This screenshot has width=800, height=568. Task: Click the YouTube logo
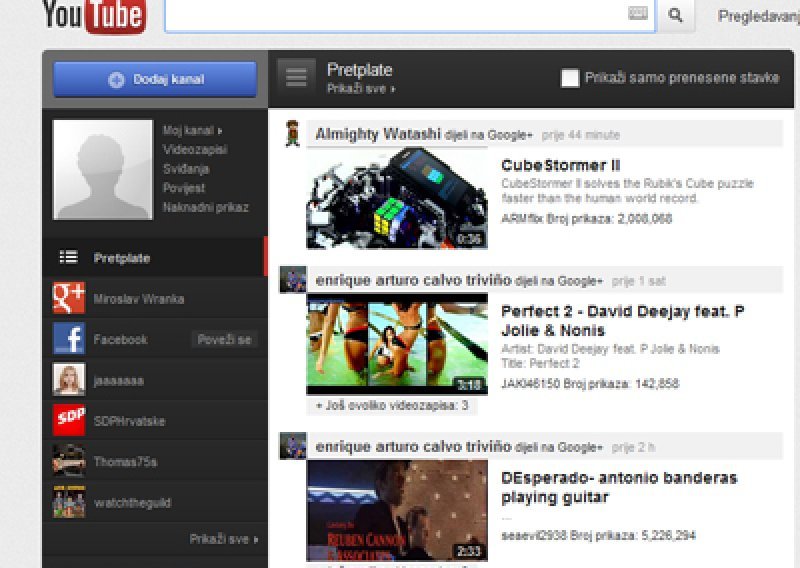point(94,16)
